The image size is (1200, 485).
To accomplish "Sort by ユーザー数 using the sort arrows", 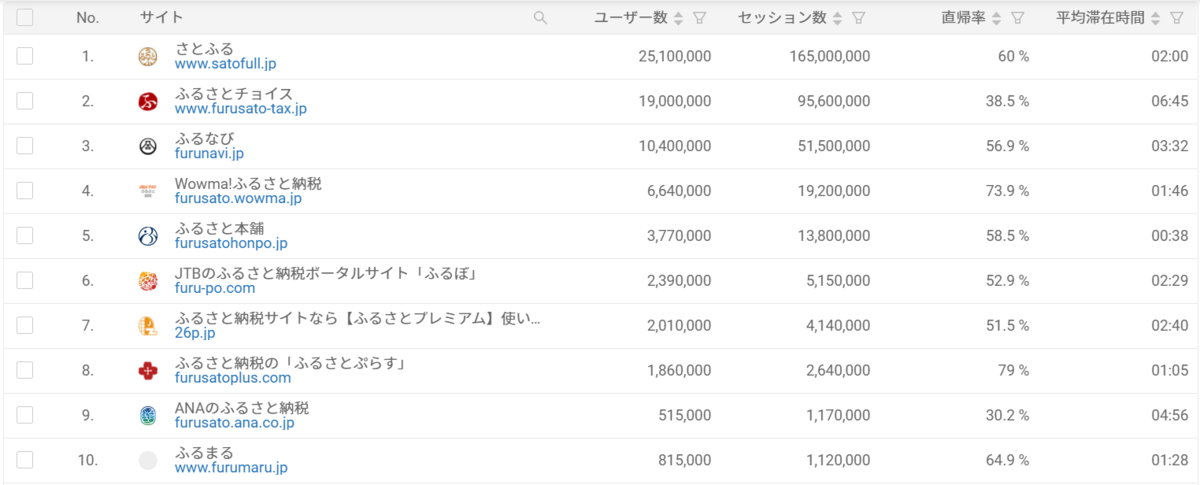I will click(679, 18).
